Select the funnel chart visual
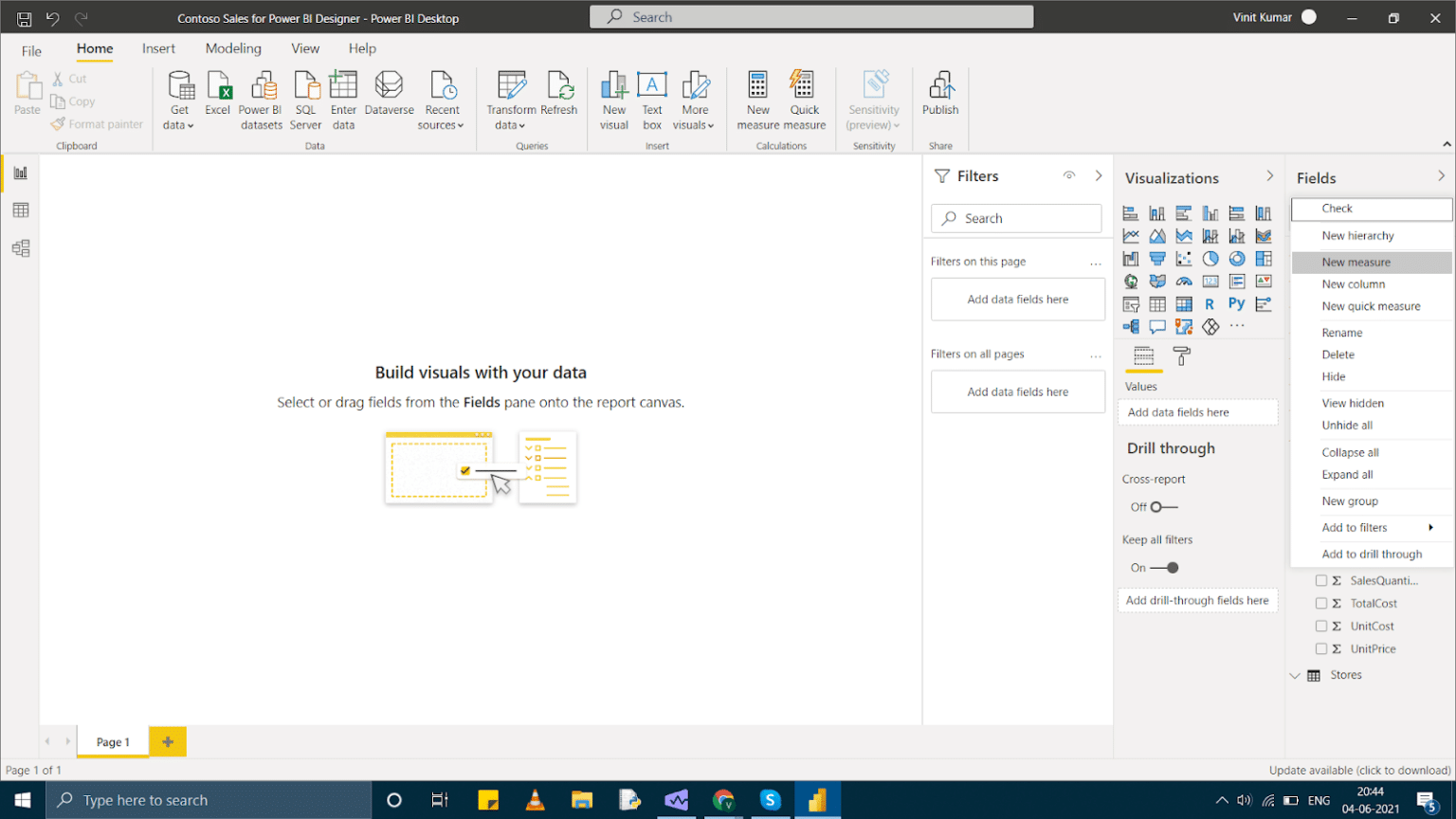Viewport: 1456px width, 819px height. pyautogui.click(x=1156, y=258)
